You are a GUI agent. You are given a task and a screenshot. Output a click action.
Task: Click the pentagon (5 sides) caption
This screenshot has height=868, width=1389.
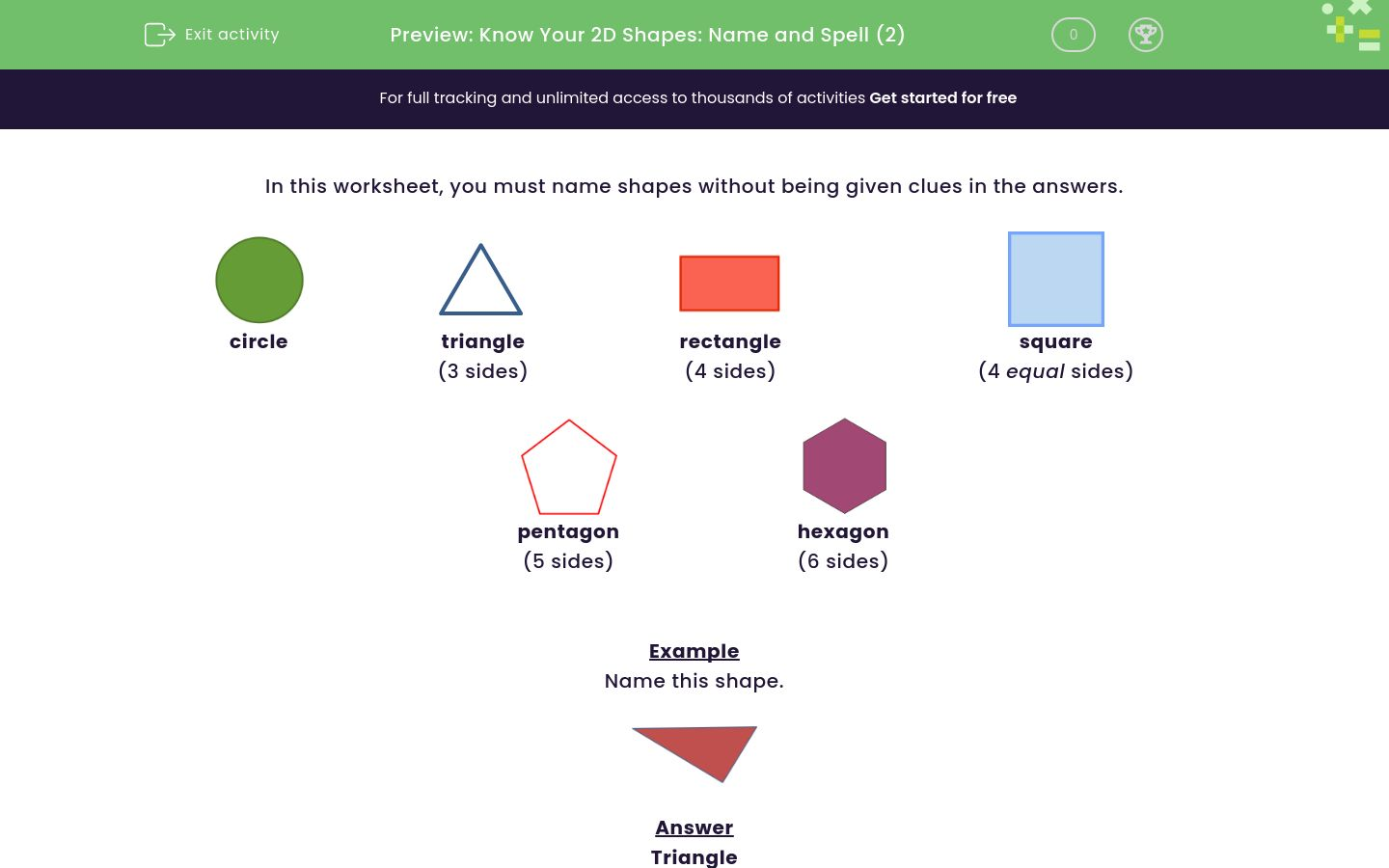point(568,561)
